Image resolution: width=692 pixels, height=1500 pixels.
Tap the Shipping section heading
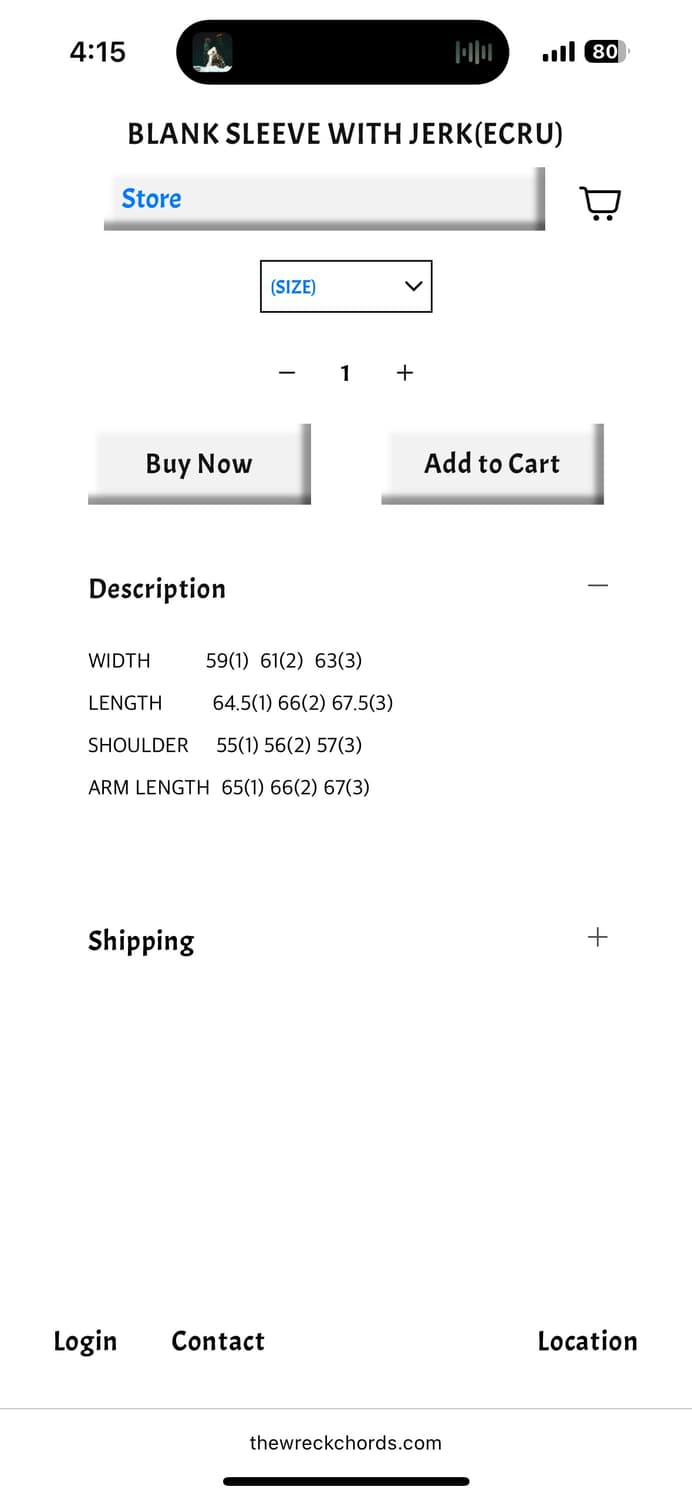coord(141,941)
